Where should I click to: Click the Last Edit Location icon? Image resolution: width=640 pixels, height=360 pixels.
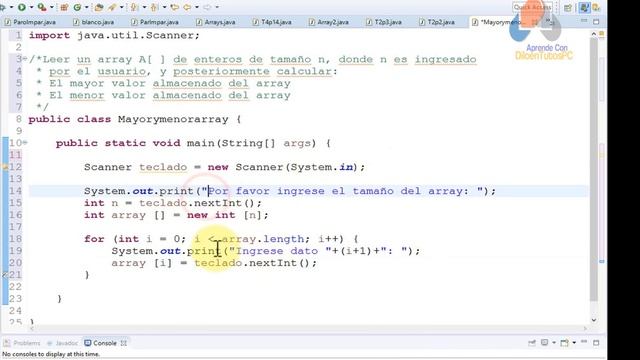pos(175,7)
